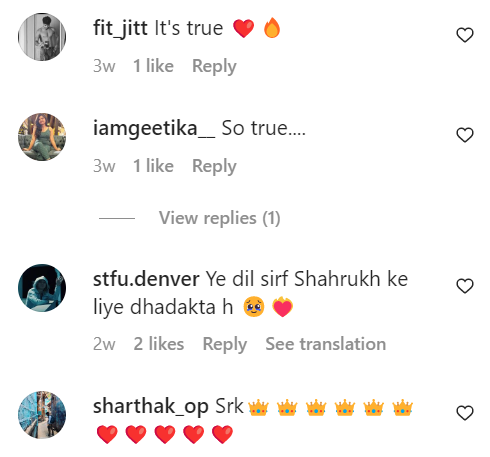Open fit_jitt username link
490x457 pixels.
pyautogui.click(x=120, y=28)
